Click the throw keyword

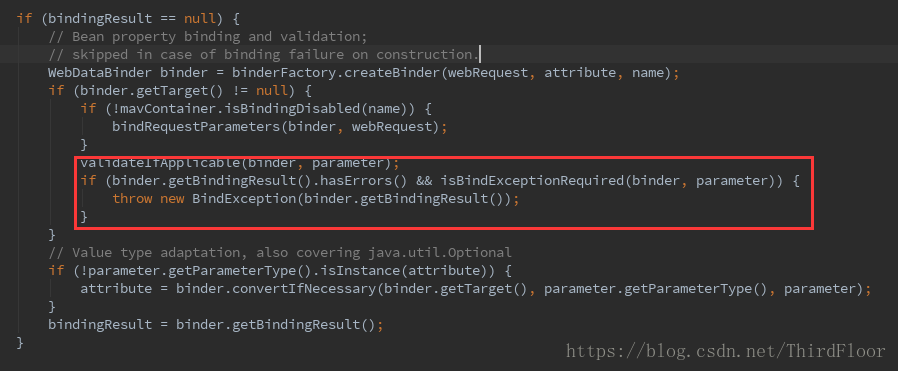[132, 199]
